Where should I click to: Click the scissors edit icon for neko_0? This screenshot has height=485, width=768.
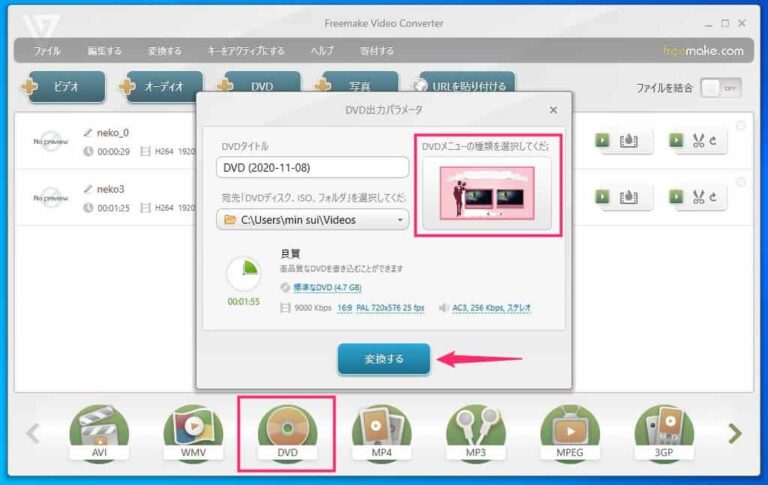701,141
